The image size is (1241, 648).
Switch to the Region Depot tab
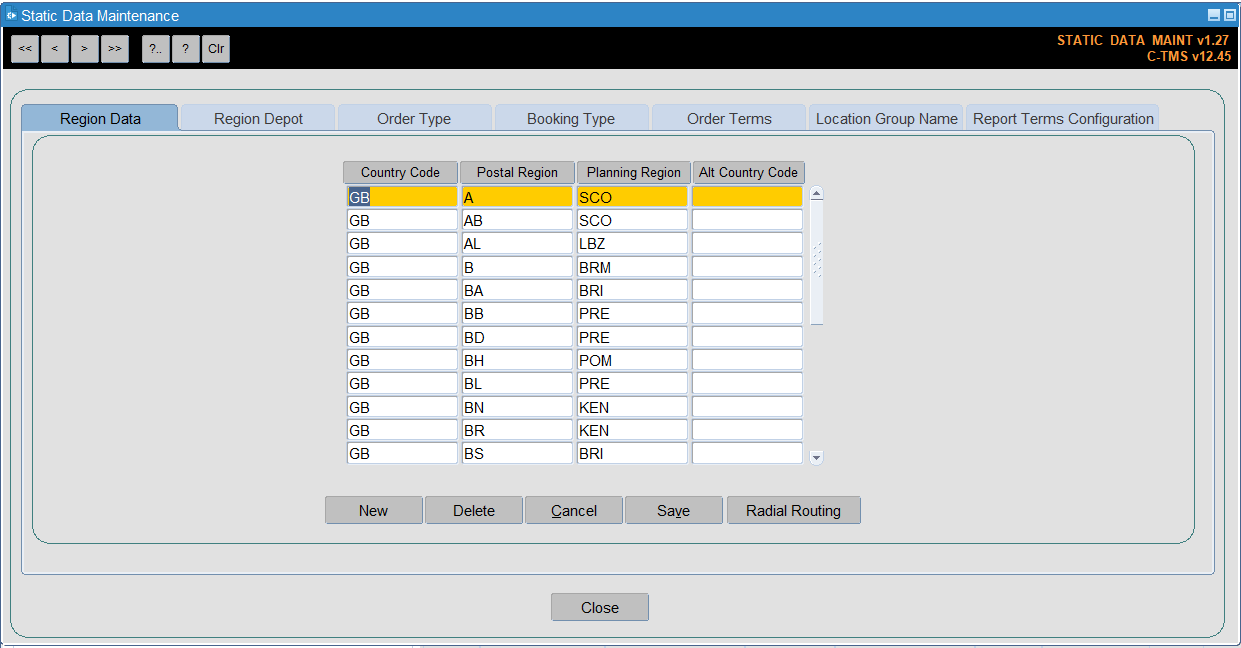[258, 118]
